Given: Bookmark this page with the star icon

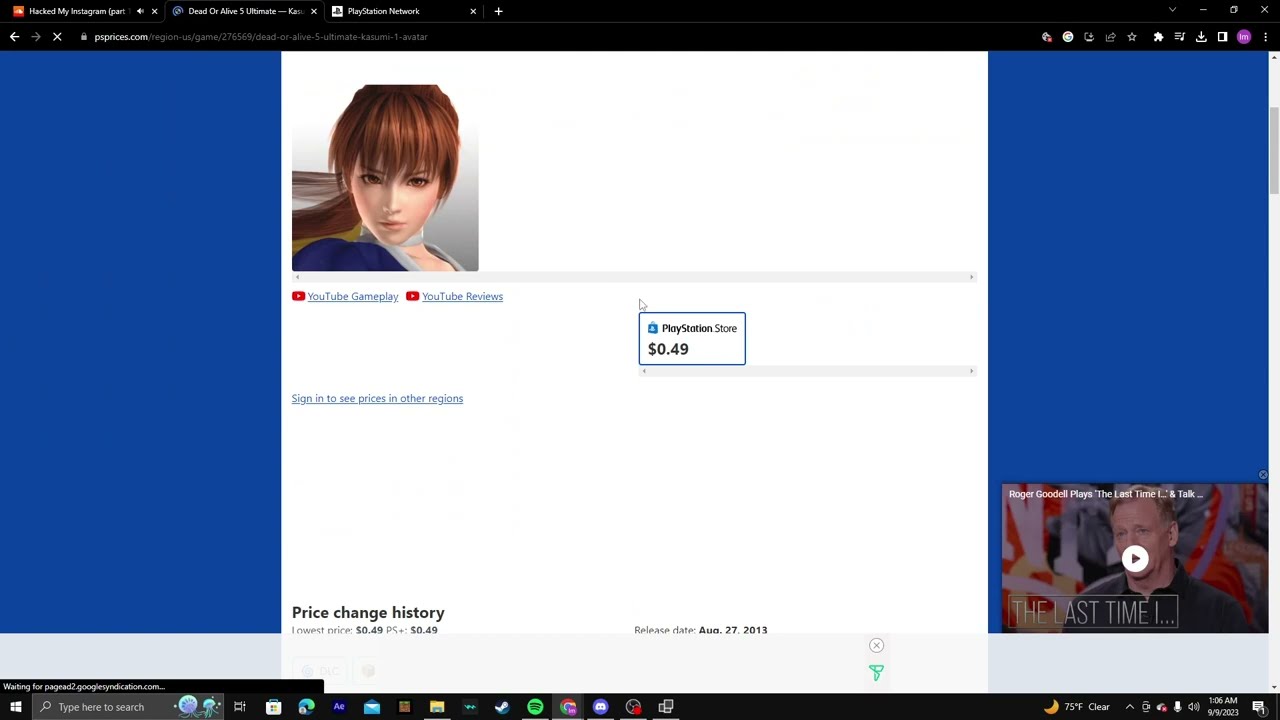Looking at the screenshot, I should 1132,37.
